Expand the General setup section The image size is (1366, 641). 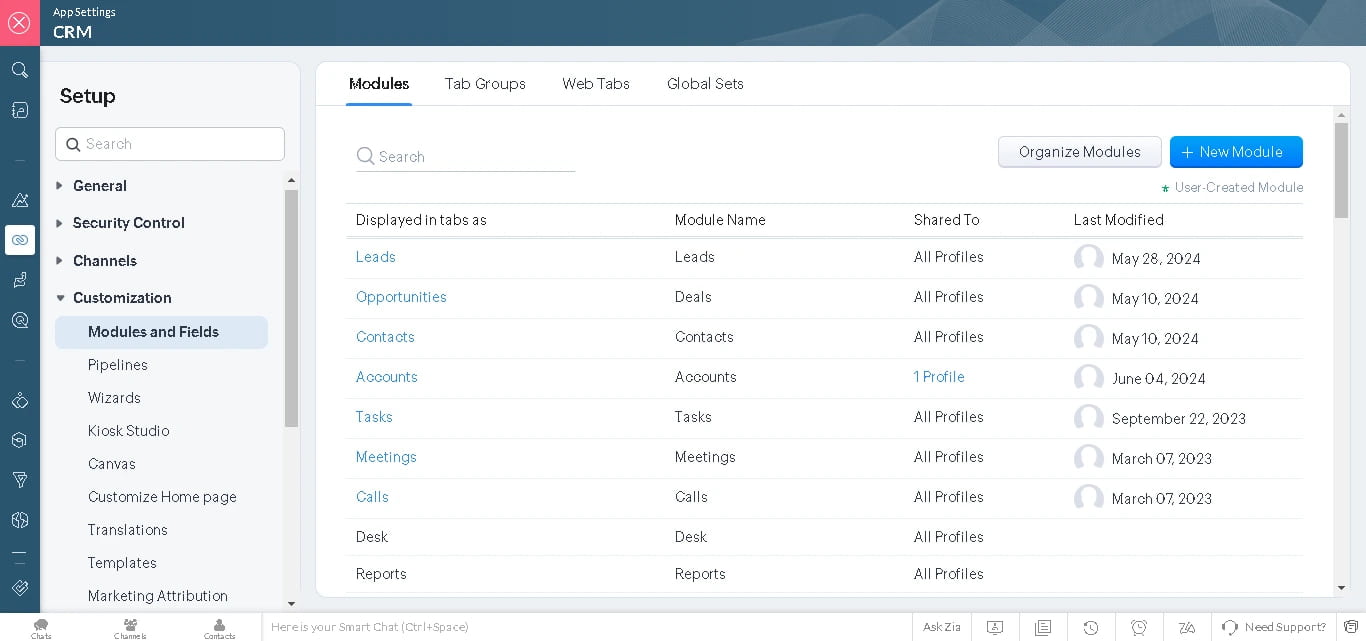[x=100, y=186]
